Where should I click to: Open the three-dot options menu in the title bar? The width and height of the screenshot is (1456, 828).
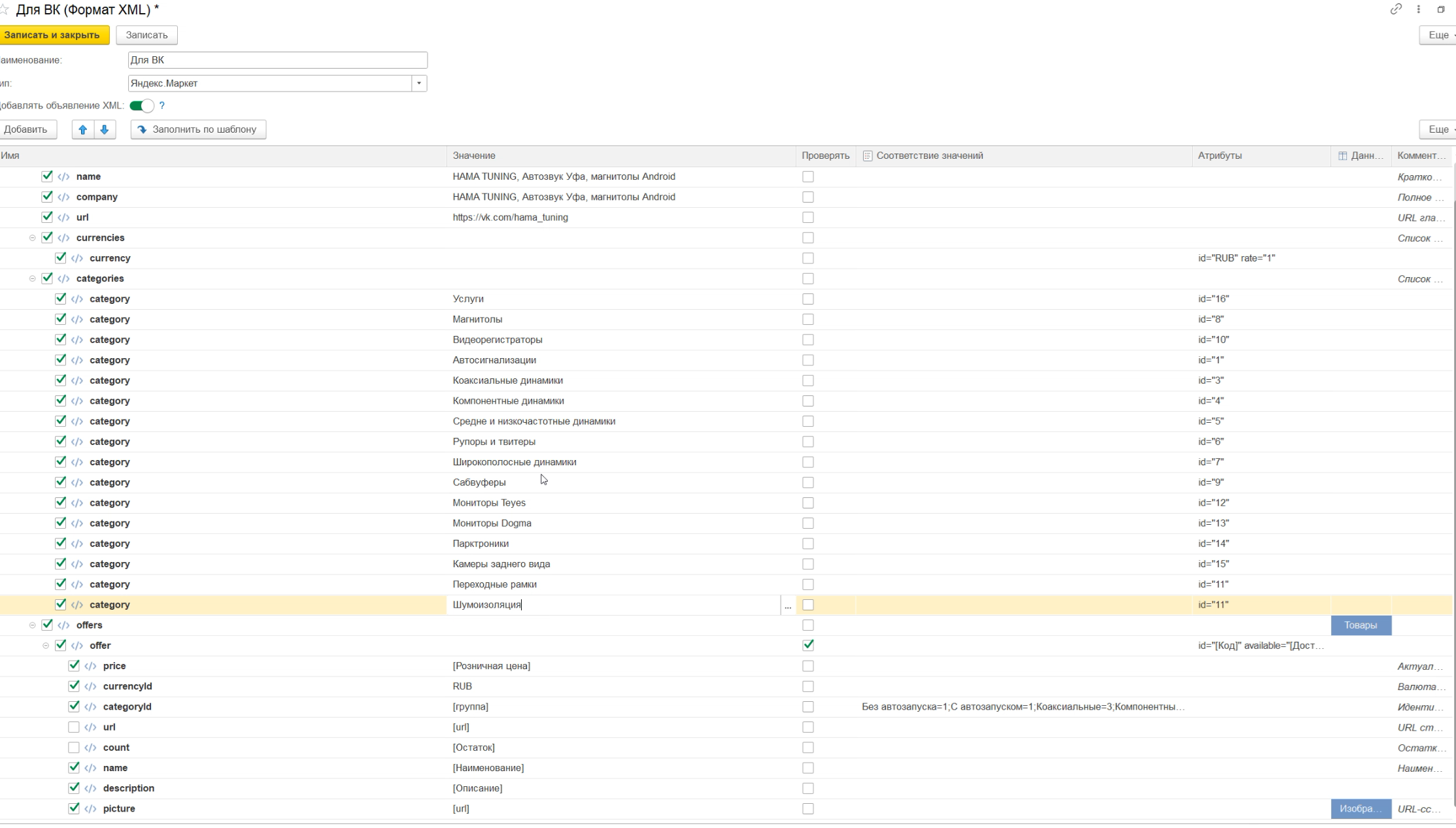pos(1419,9)
